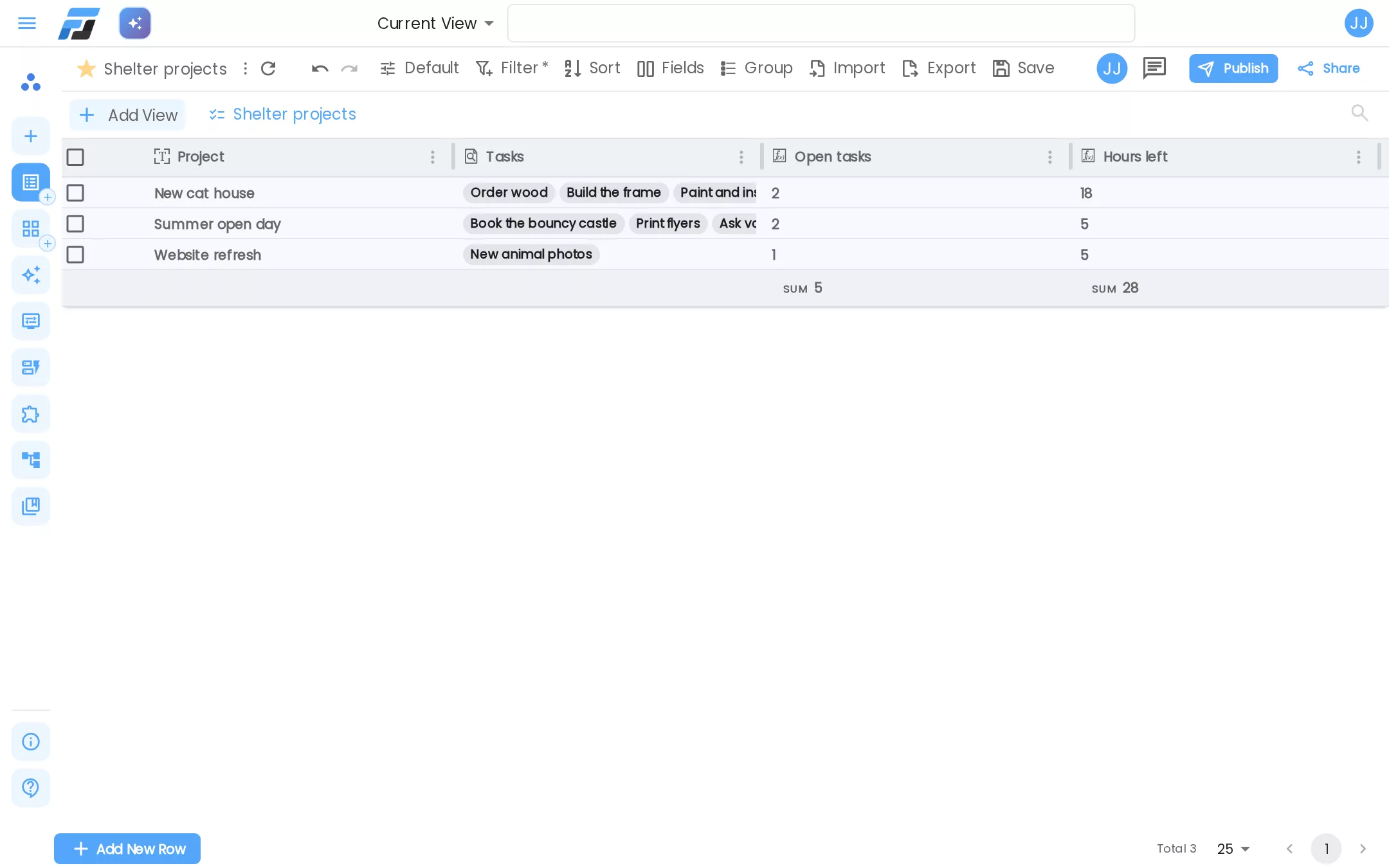1389x868 pixels.
Task: Check the Website refresh row checkbox
Action: (x=75, y=255)
